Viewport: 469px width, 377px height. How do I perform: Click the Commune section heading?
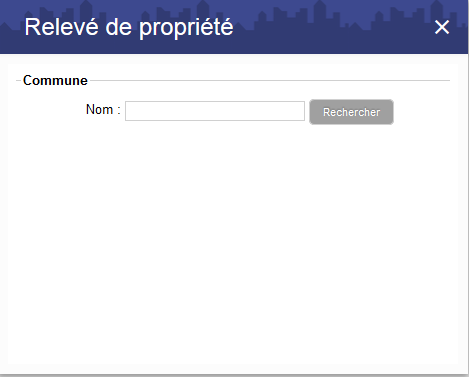pos(55,80)
